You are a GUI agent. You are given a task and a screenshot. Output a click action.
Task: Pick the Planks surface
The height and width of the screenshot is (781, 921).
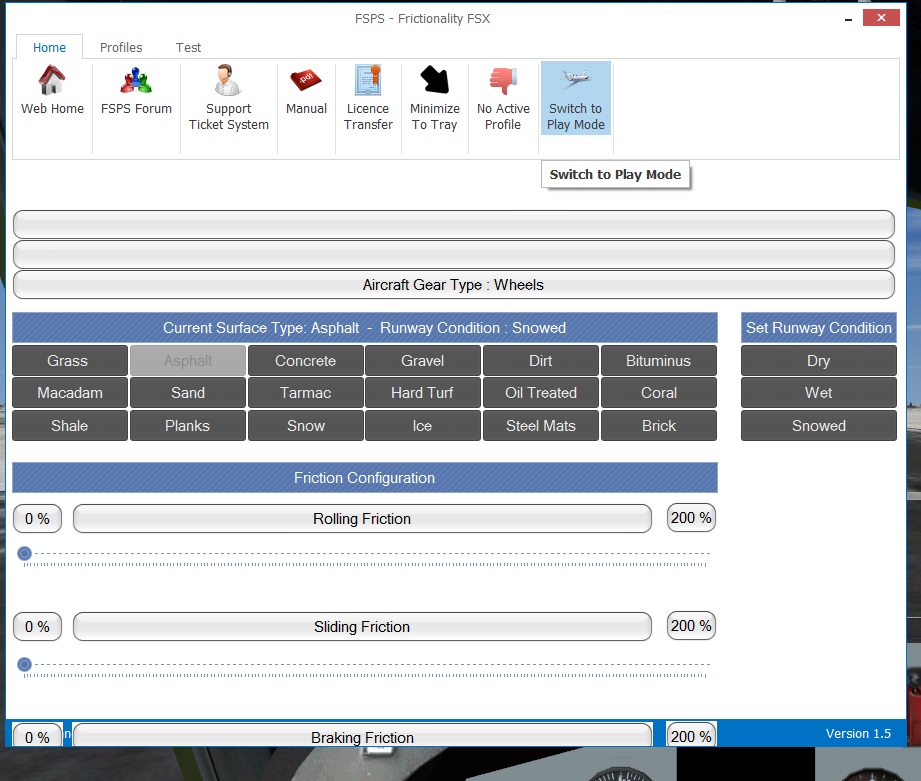[x=188, y=426]
